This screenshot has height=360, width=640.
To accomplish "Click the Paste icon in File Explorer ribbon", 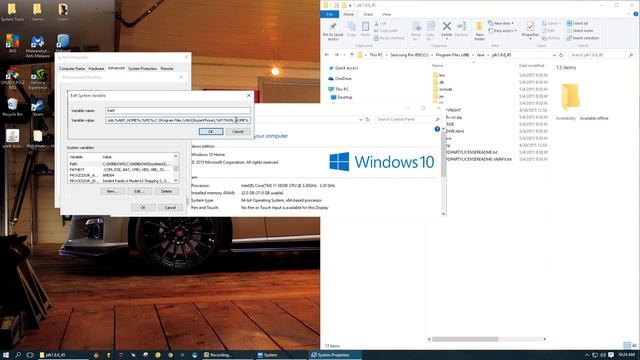I will (365, 29).
